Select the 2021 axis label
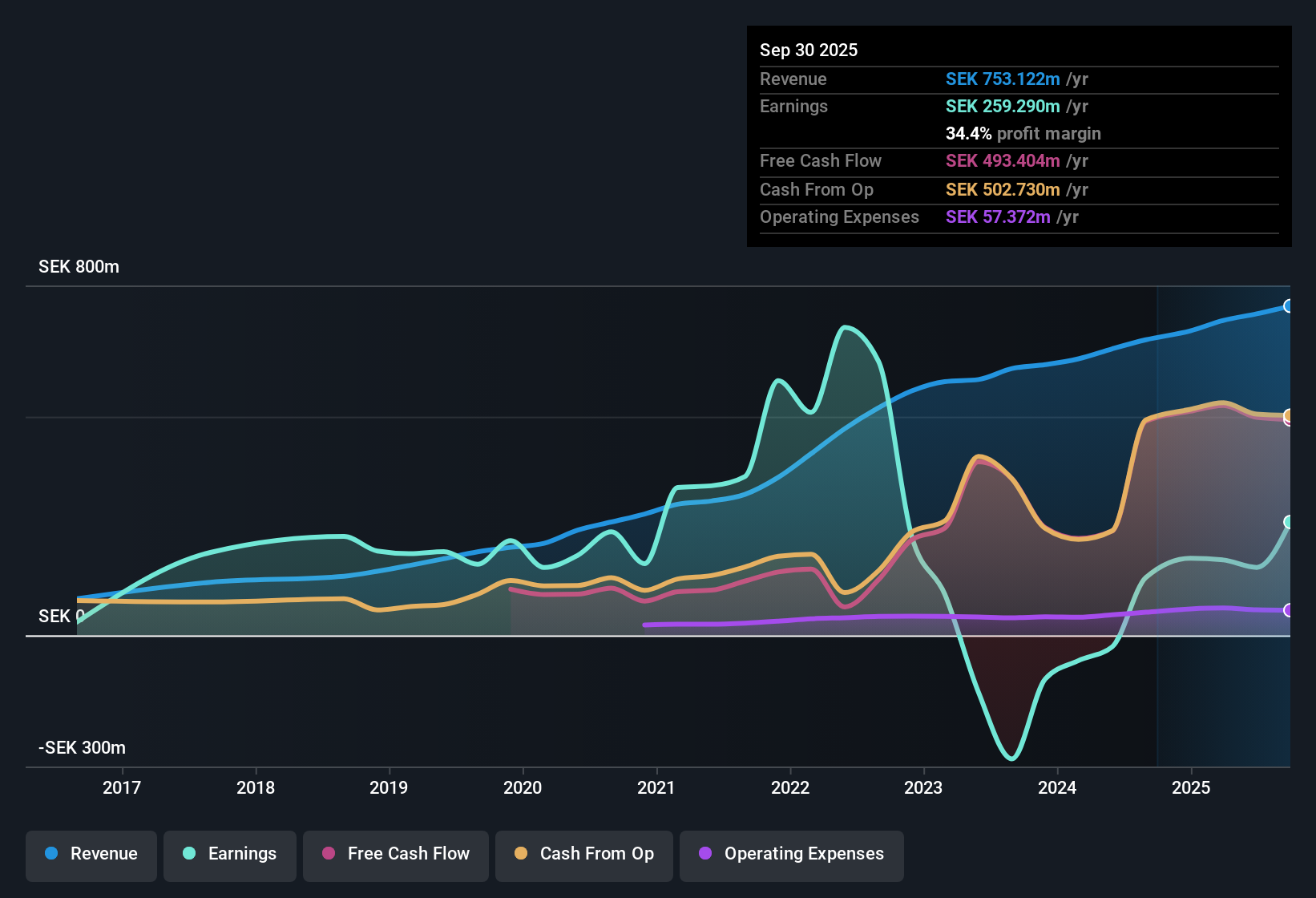Image resolution: width=1316 pixels, height=898 pixels. [x=656, y=788]
